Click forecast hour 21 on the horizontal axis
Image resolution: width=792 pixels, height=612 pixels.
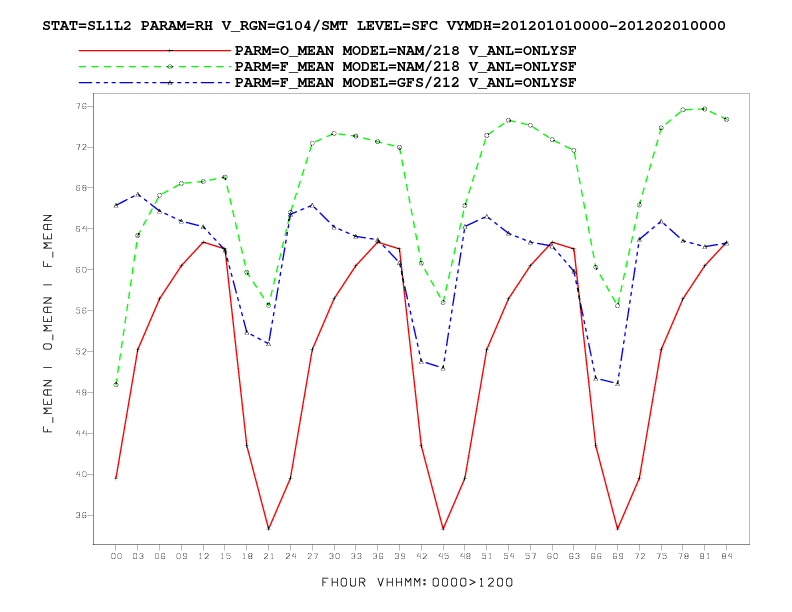pos(269,556)
